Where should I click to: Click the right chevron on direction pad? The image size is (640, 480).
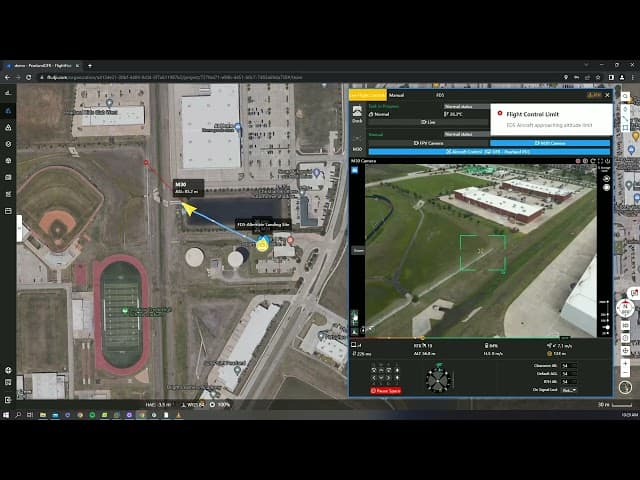(389, 378)
